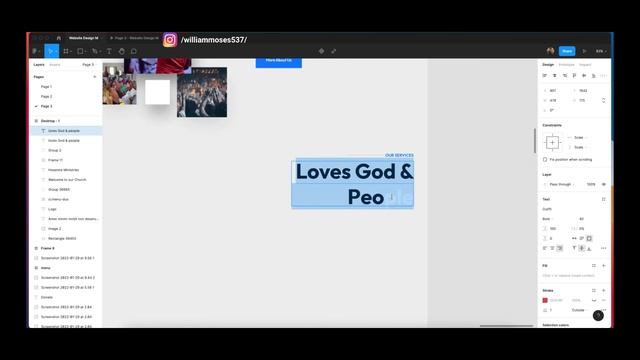
Task: Click the Align bottom icon
Action: (x=594, y=76)
